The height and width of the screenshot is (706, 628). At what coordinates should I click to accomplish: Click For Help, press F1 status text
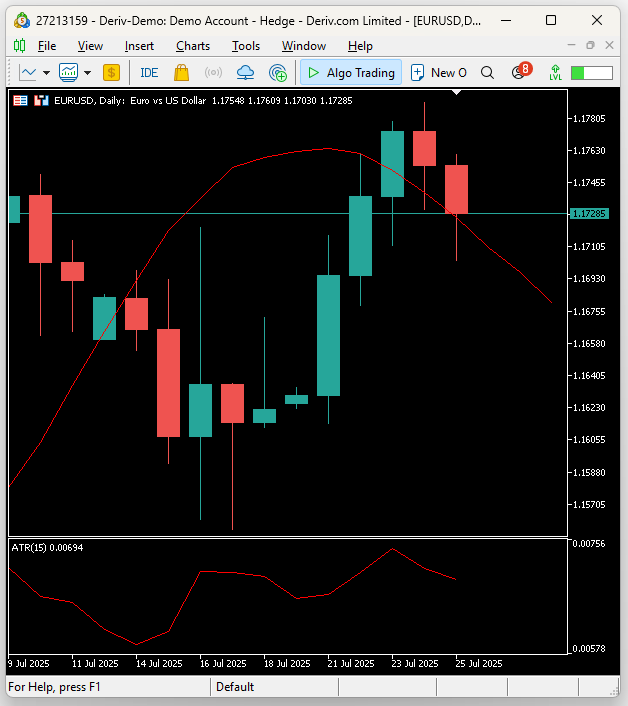[x=54, y=687]
